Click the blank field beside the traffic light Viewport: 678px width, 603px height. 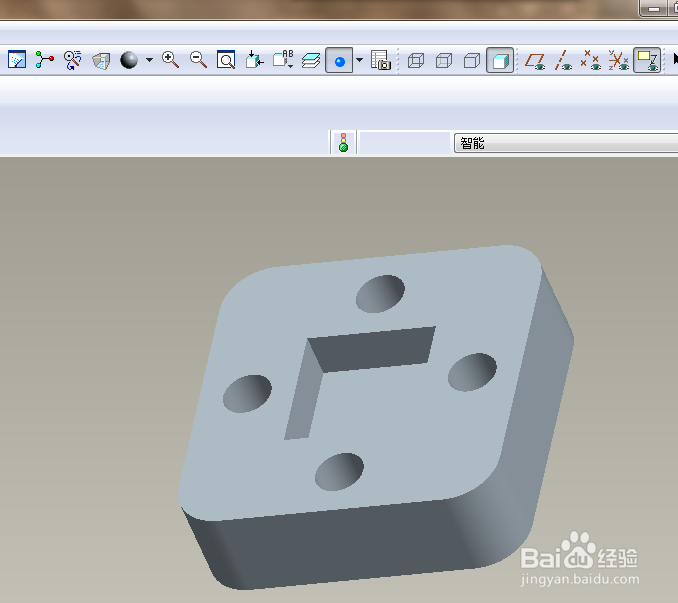coord(405,143)
